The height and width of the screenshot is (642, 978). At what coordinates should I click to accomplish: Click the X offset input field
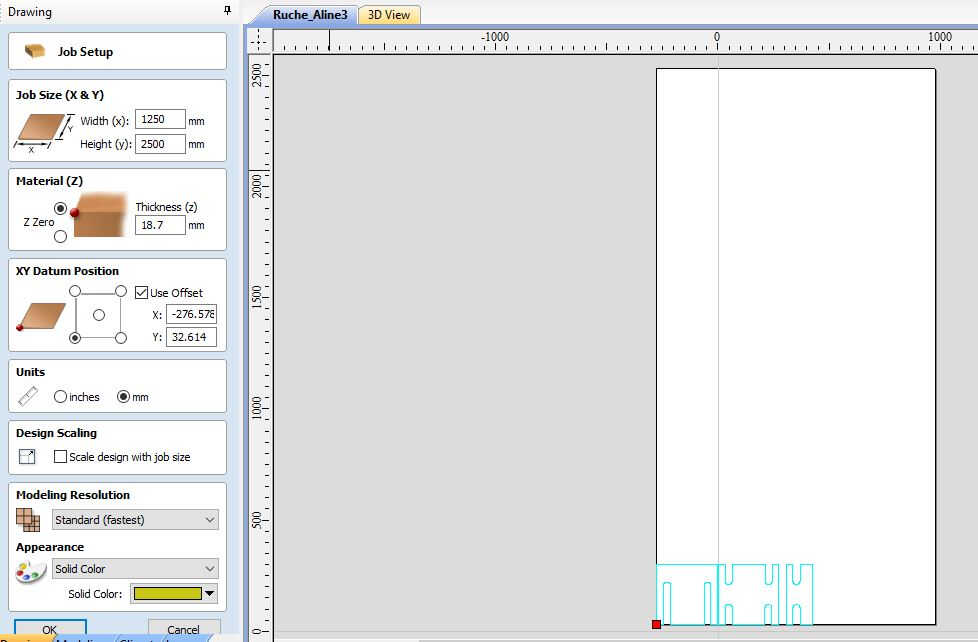(191, 314)
